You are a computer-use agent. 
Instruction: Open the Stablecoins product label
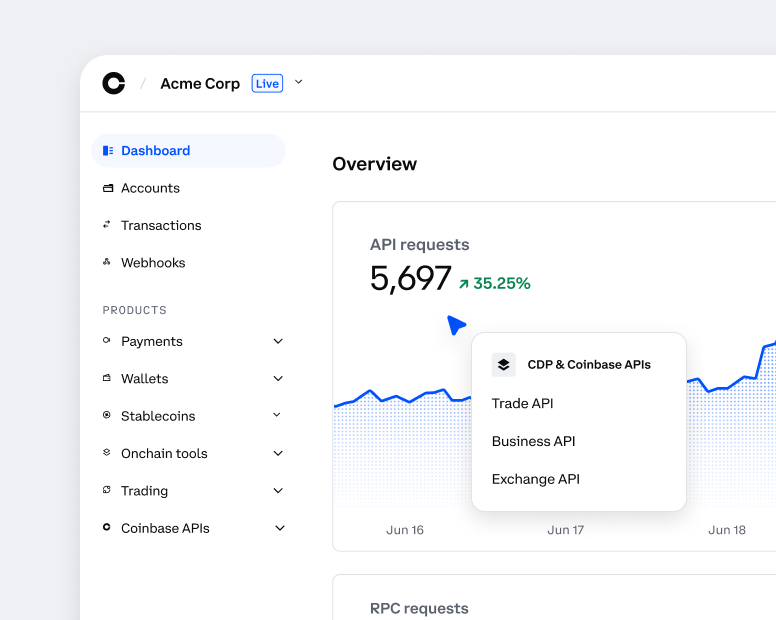158,416
